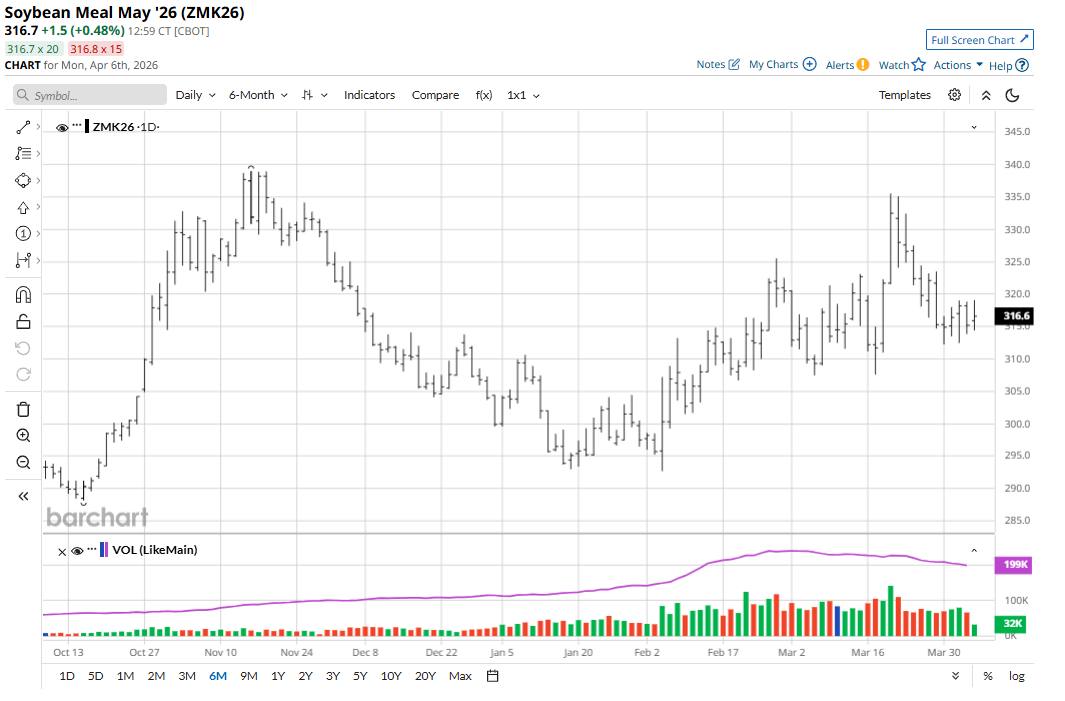Open chart settings gear
Viewport: 1065px width, 701px height.
coord(954,95)
